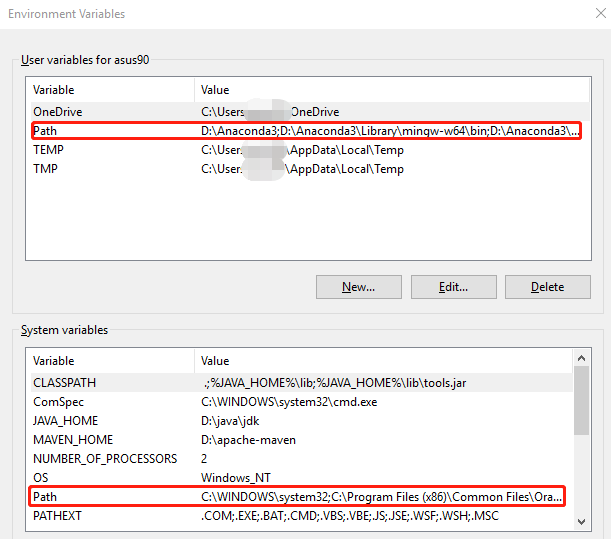Click the OneDrive folder value cell
The height and width of the screenshot is (539, 611).
pyautogui.click(x=270, y=112)
